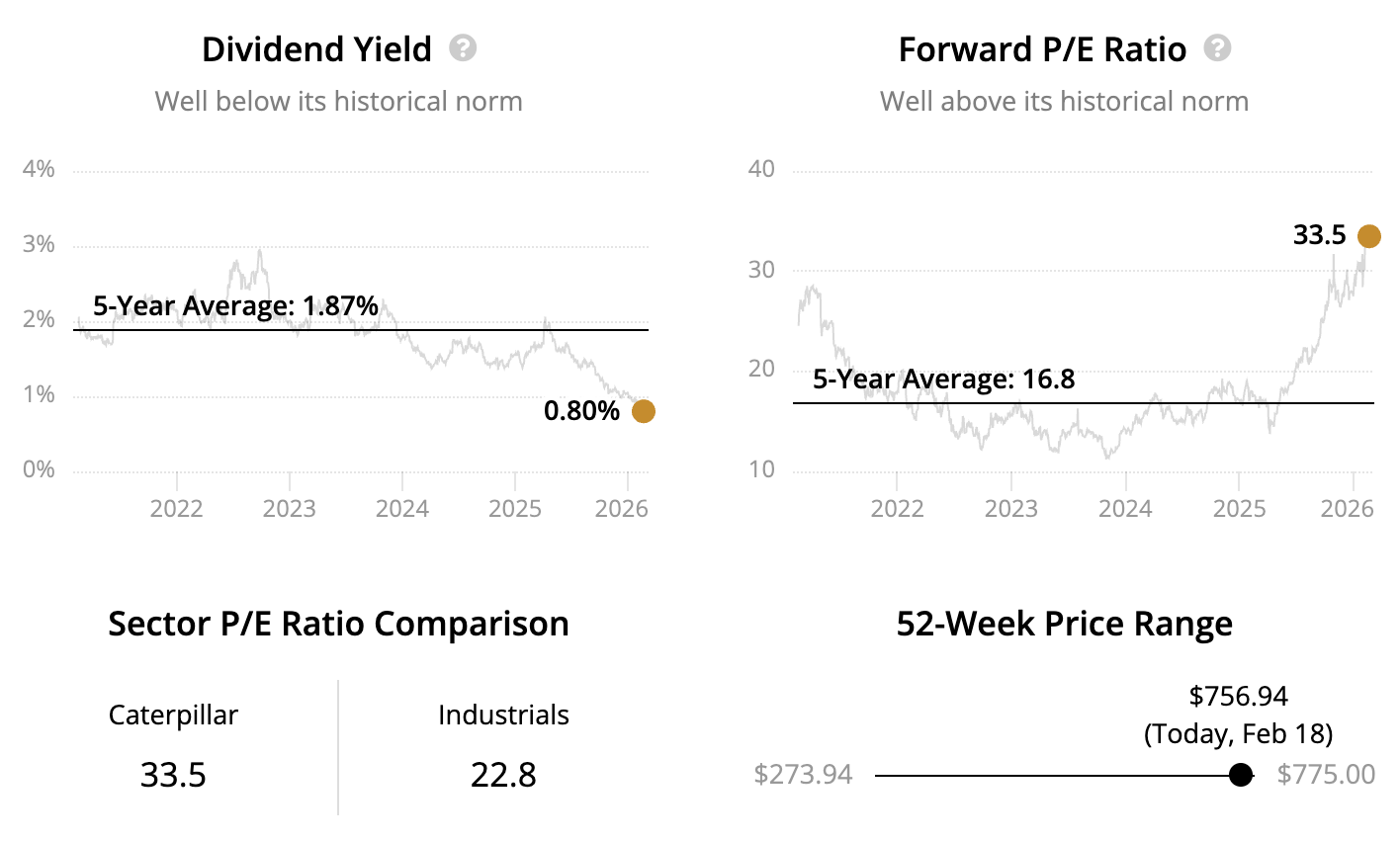Image resolution: width=1400 pixels, height=842 pixels.
Task: Click the Caterpillar P/E value 33.5
Action: (173, 775)
